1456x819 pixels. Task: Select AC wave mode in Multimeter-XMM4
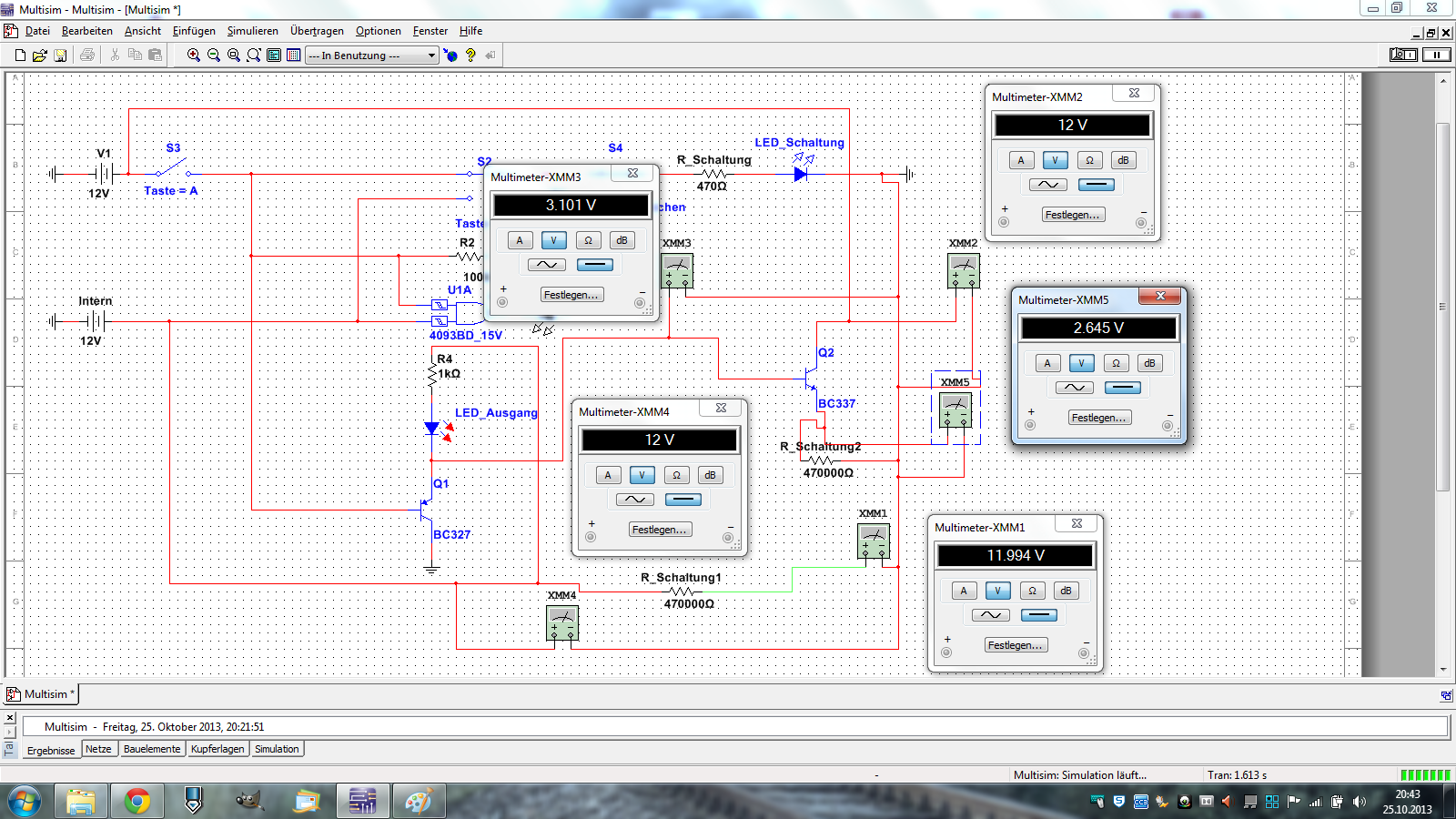635,500
